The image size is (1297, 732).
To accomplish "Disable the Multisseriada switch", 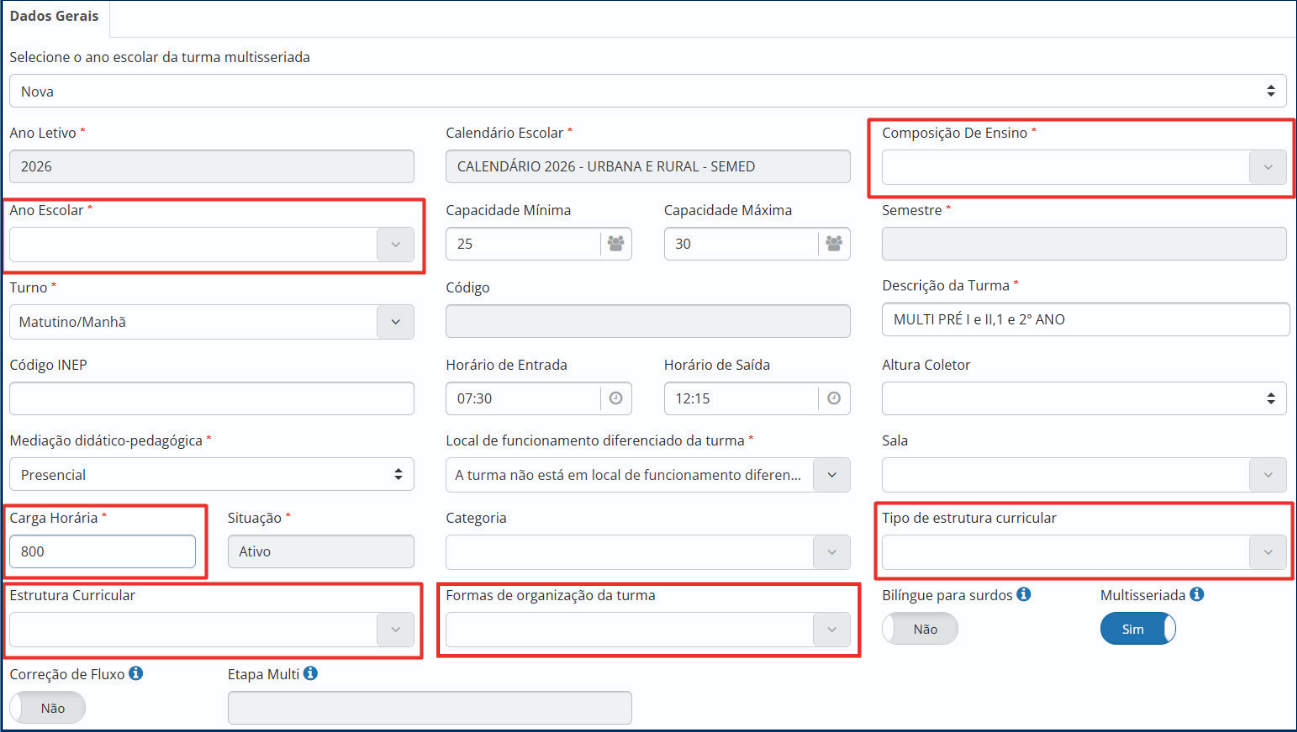I will click(1137, 629).
